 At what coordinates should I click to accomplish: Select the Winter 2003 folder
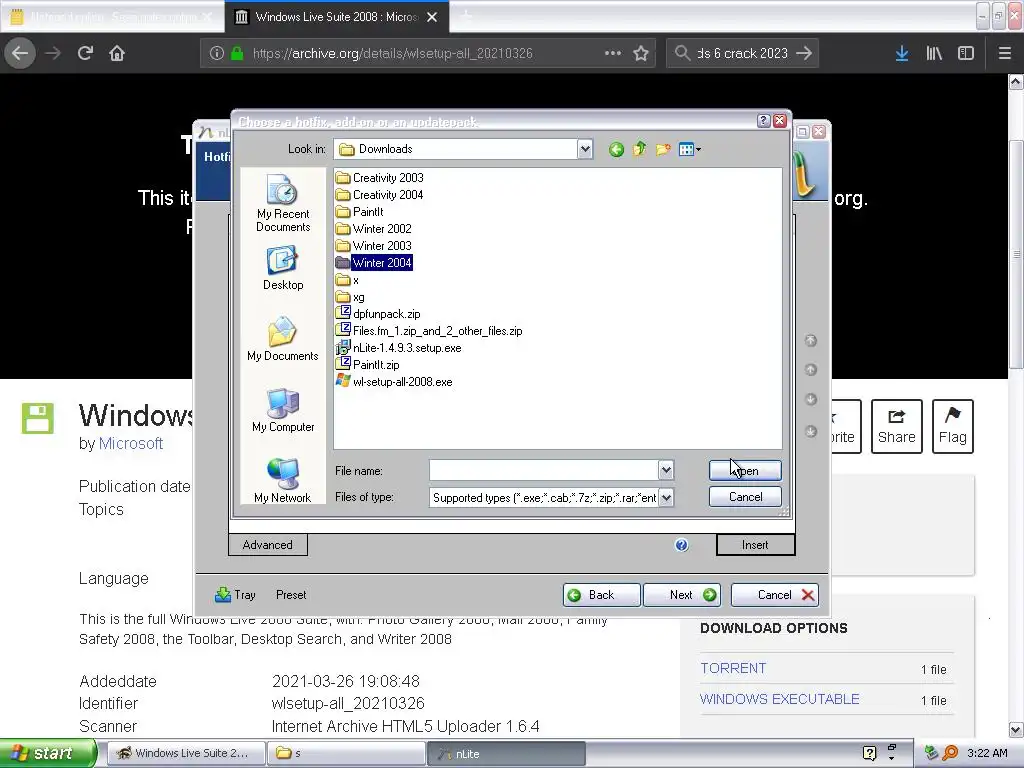click(x=374, y=246)
